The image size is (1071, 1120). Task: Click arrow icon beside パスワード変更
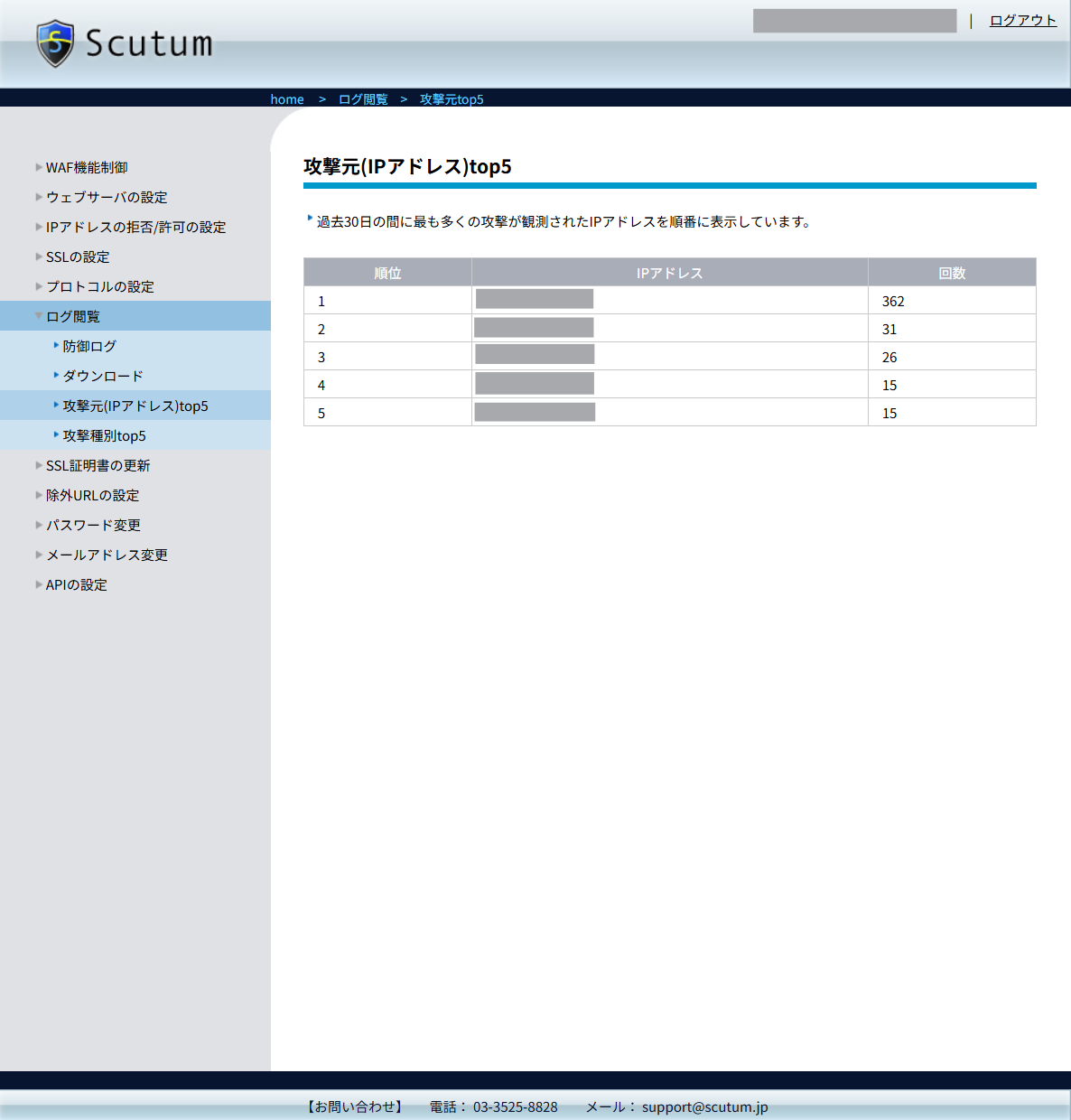39,525
